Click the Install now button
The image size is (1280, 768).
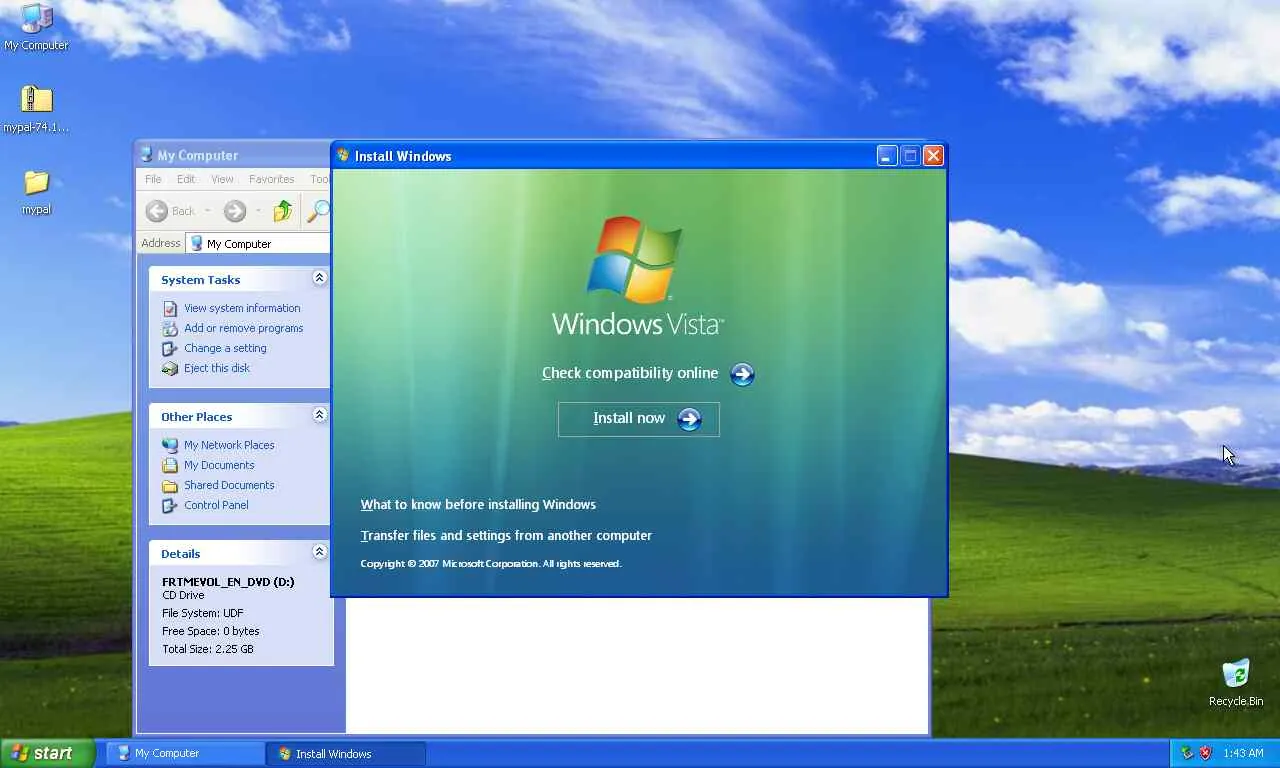tap(639, 419)
